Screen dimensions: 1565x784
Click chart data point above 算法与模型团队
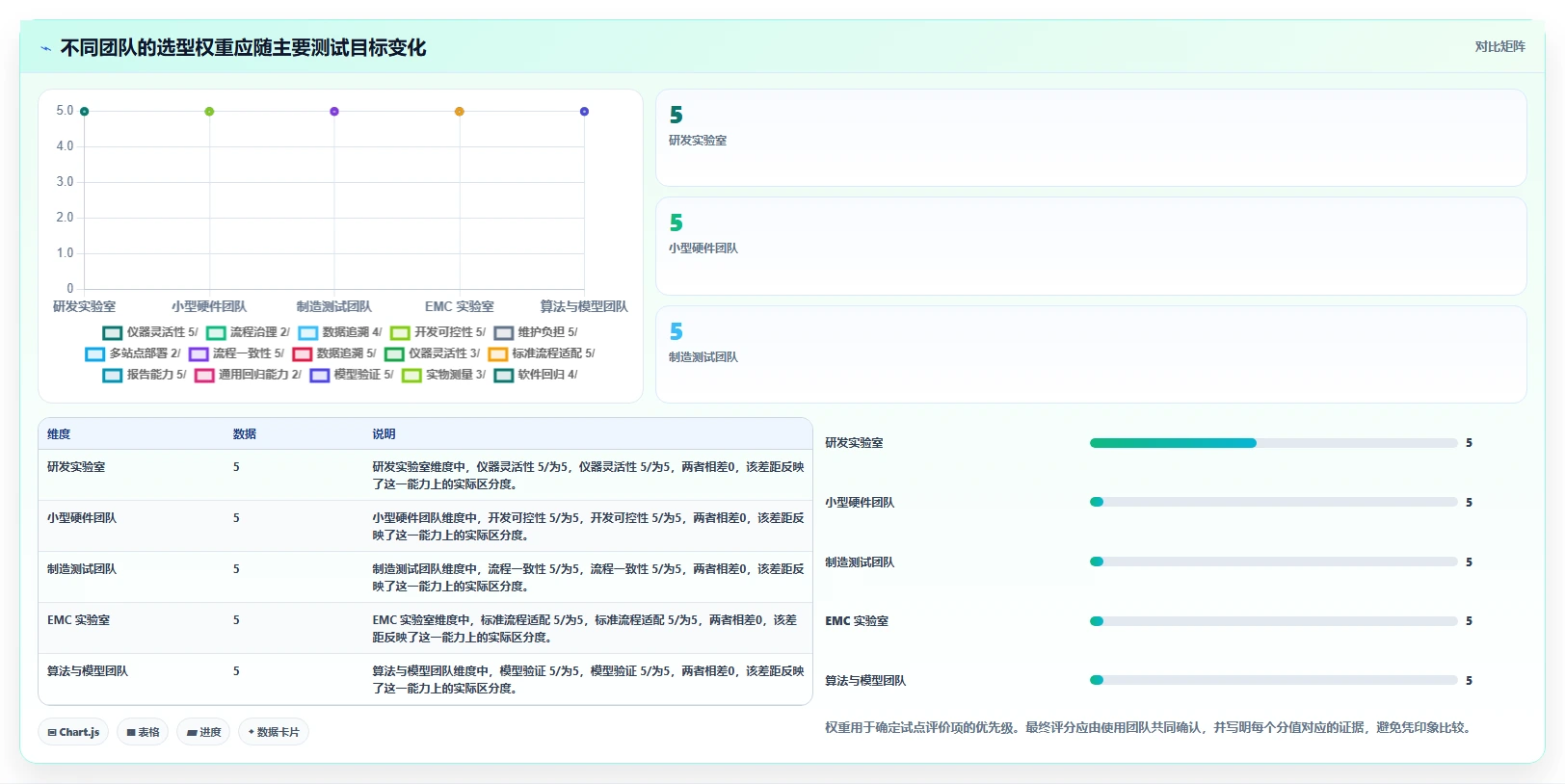click(584, 112)
